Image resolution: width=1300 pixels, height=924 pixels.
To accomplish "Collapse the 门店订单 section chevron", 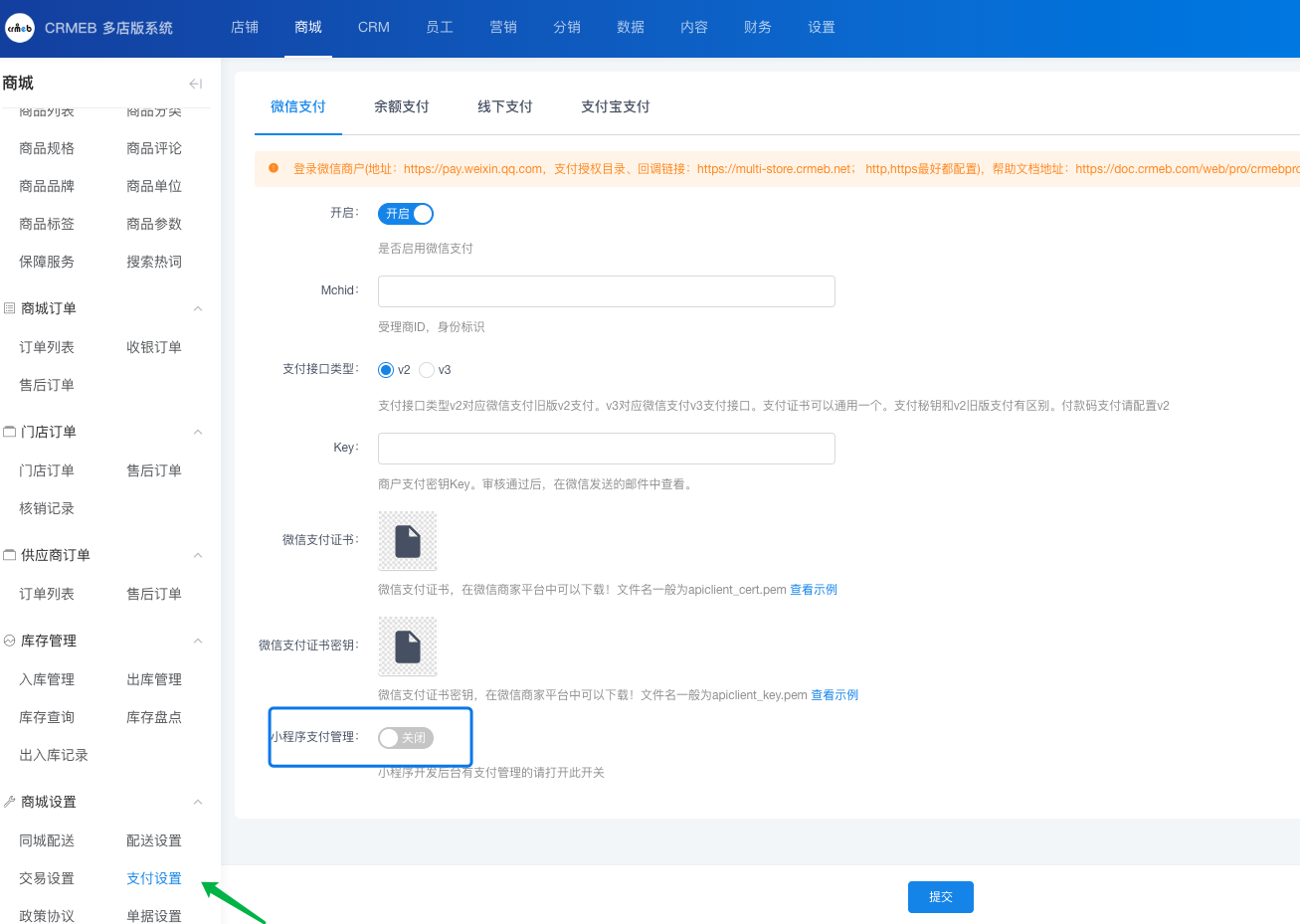I will click(x=198, y=432).
